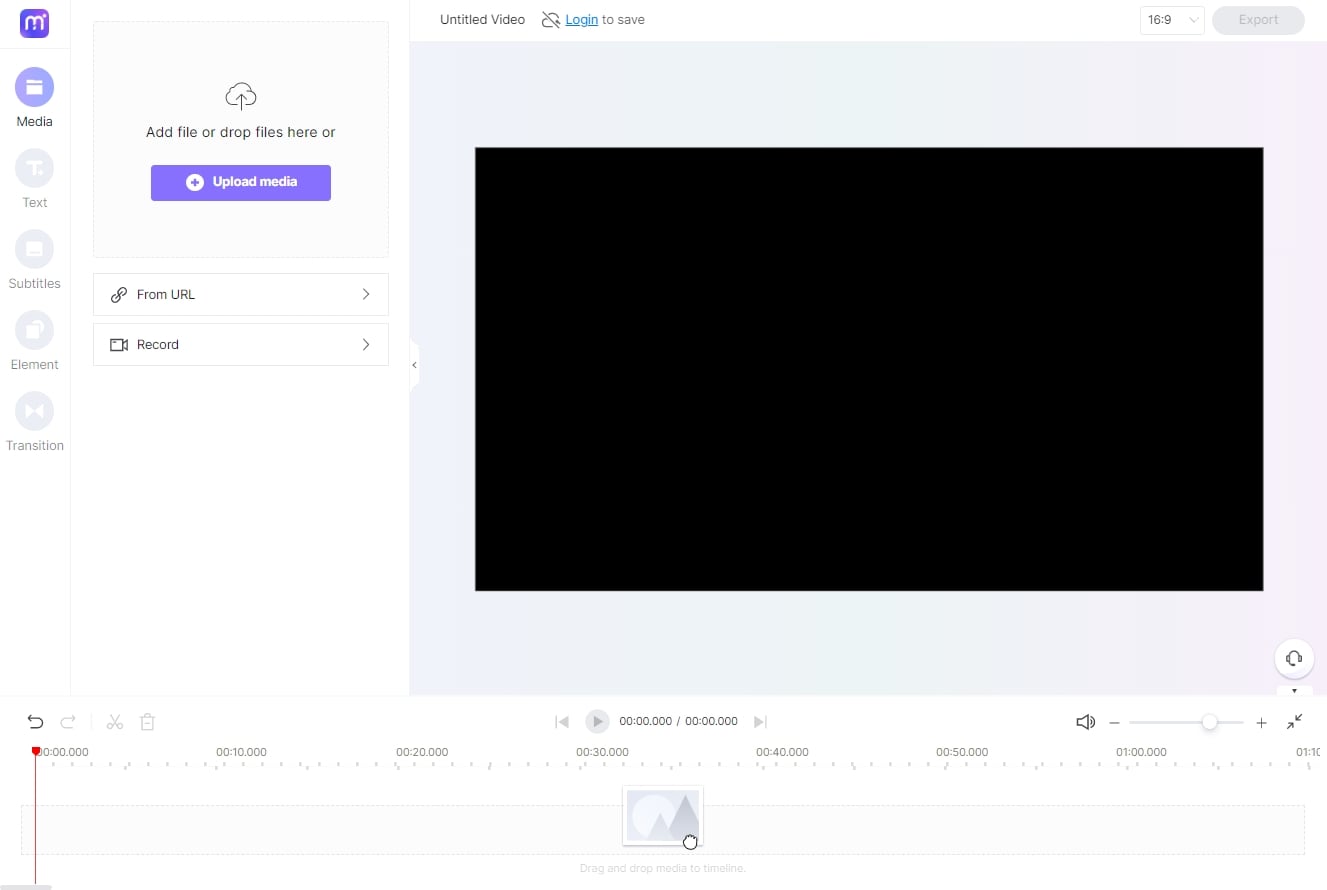Play the video preview

[597, 721]
